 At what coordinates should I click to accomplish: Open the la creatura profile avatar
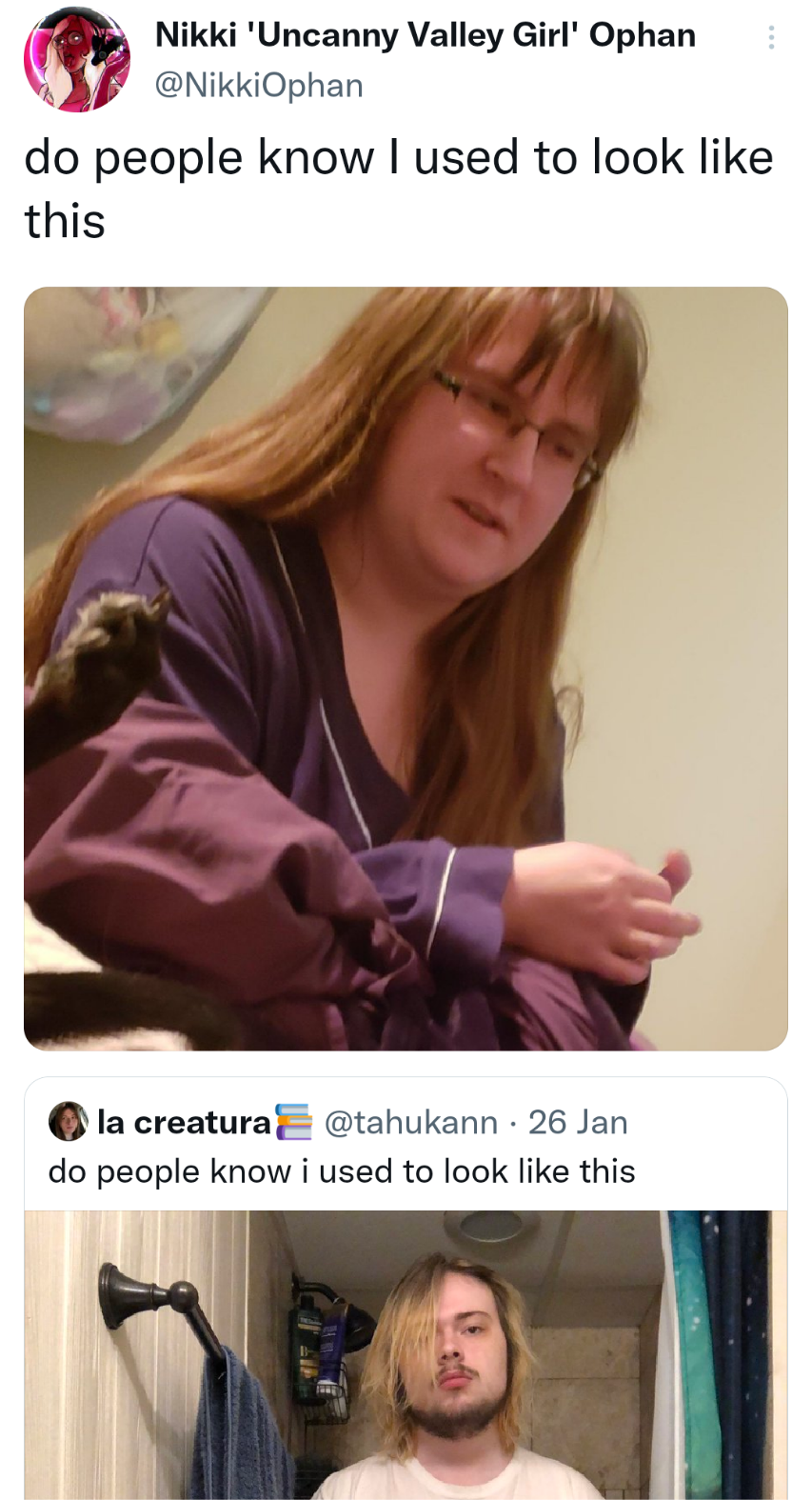point(68,1121)
